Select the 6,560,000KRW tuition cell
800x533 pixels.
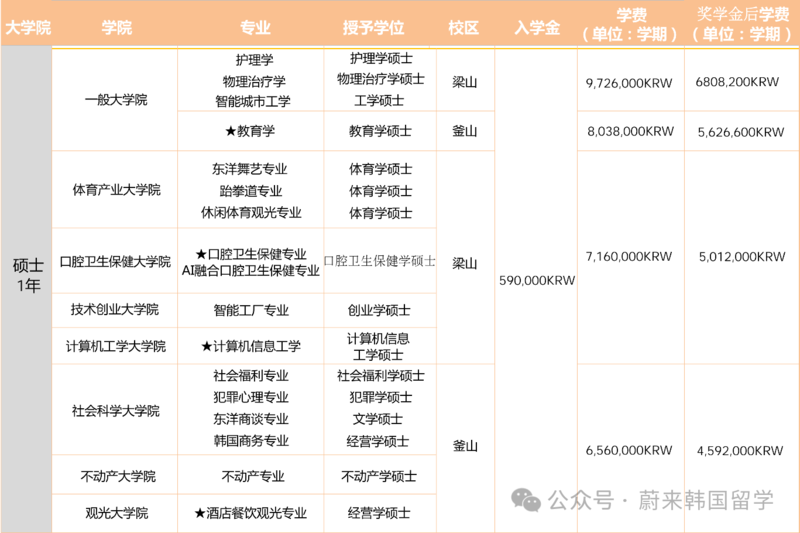[631, 449]
